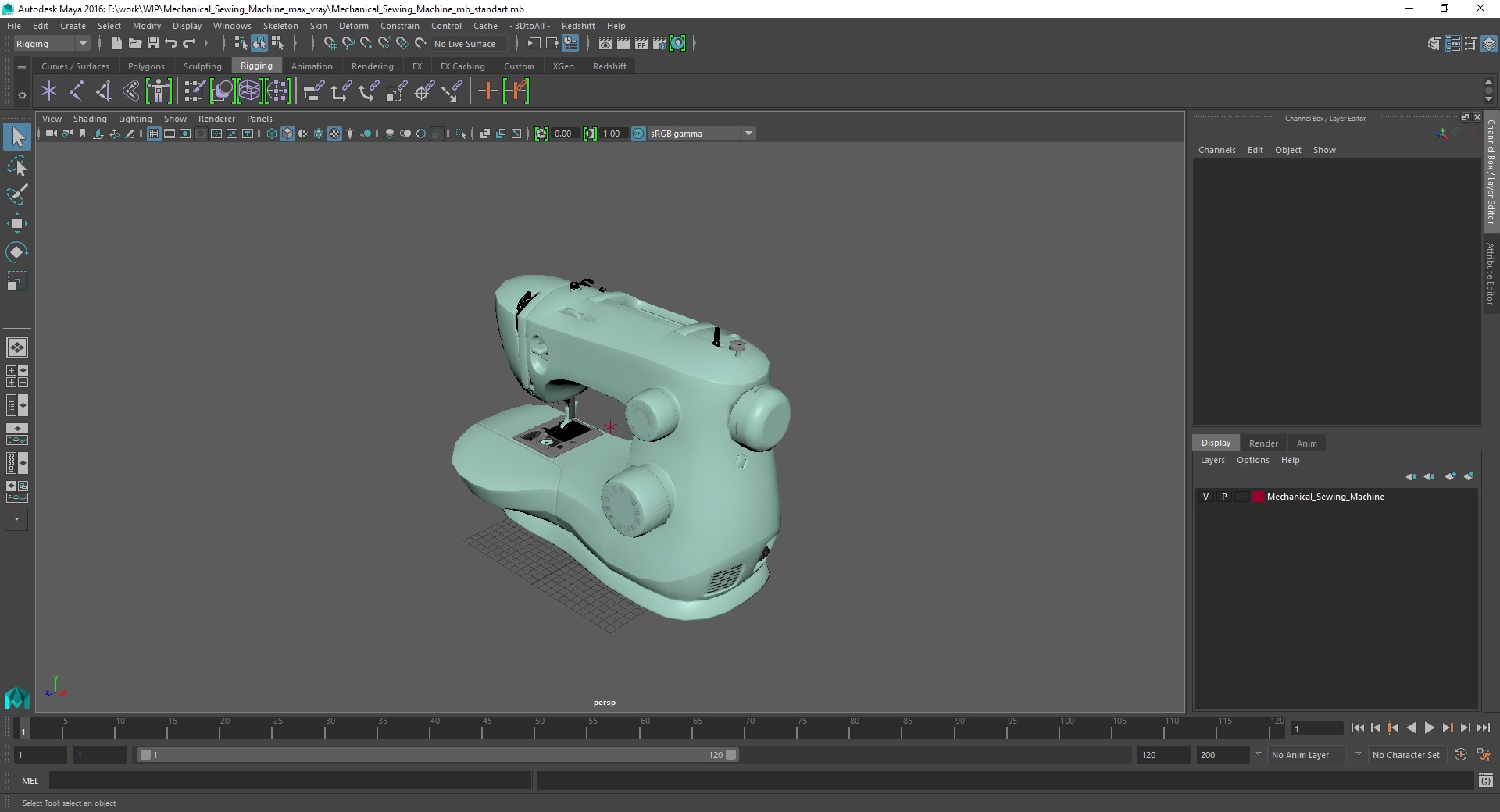Click the Open Scene folder icon
Viewport: 1500px width, 812px height.
[x=135, y=44]
